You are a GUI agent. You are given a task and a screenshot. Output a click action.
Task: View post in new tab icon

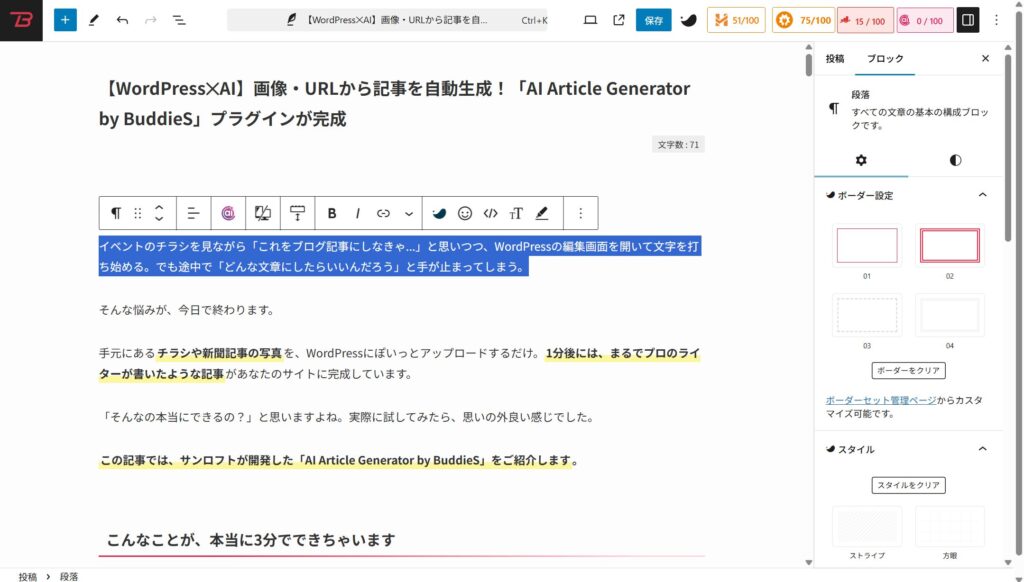tap(618, 20)
